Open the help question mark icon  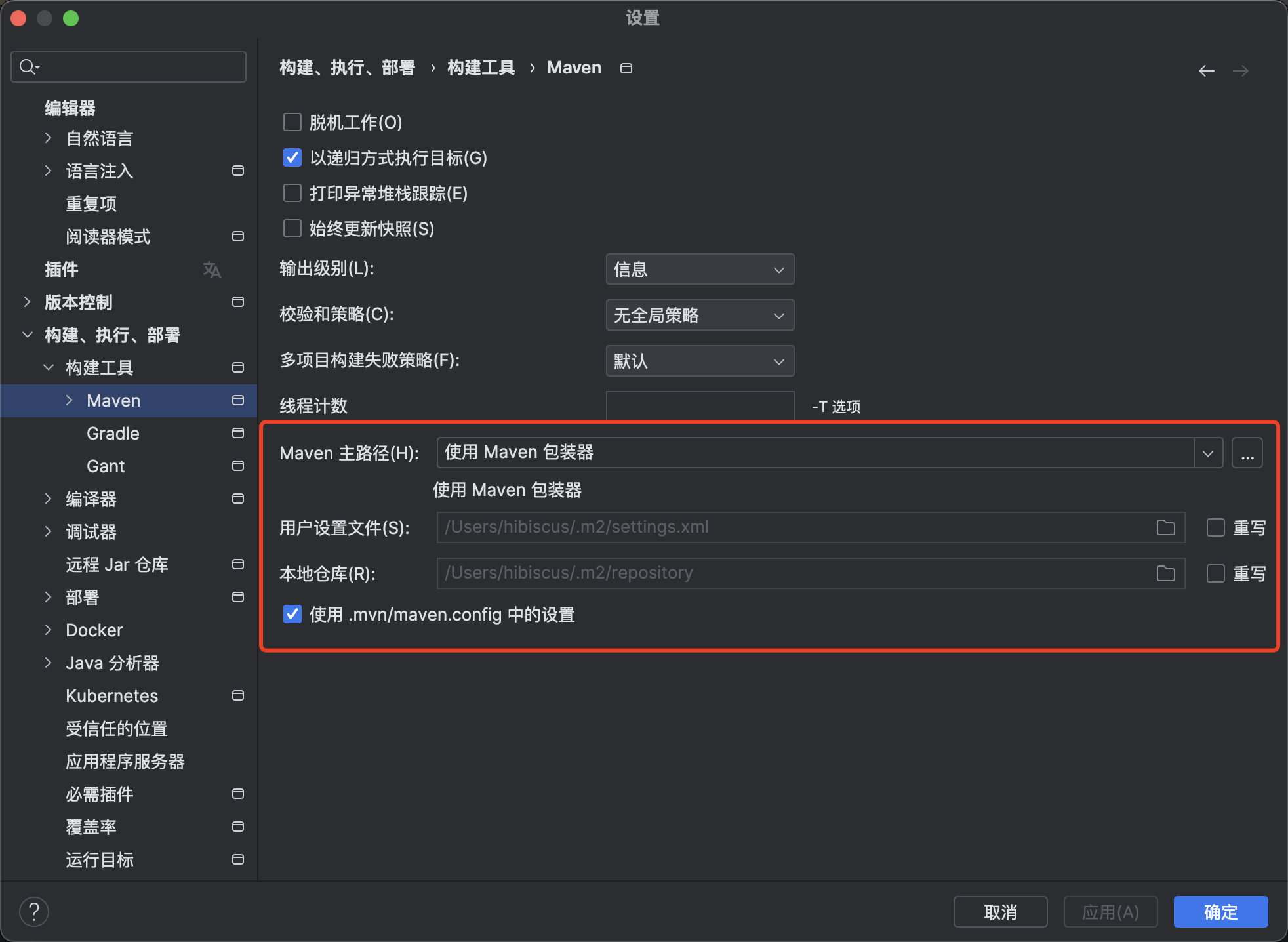click(34, 912)
